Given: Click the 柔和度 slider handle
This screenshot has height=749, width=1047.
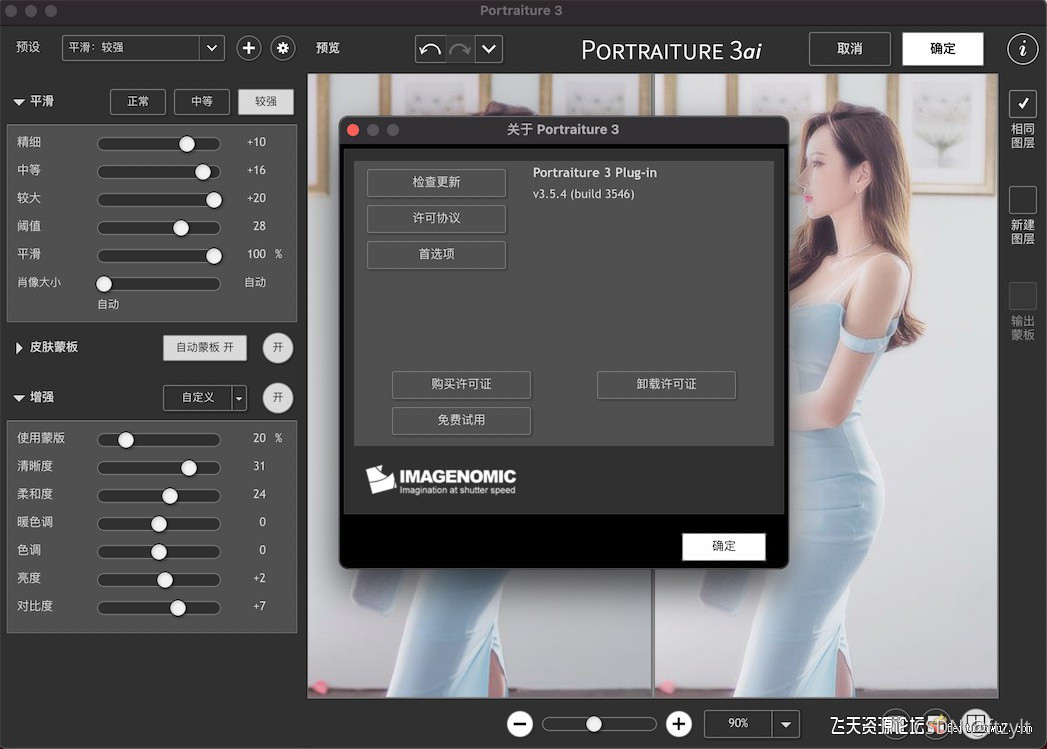Looking at the screenshot, I should coord(170,496).
